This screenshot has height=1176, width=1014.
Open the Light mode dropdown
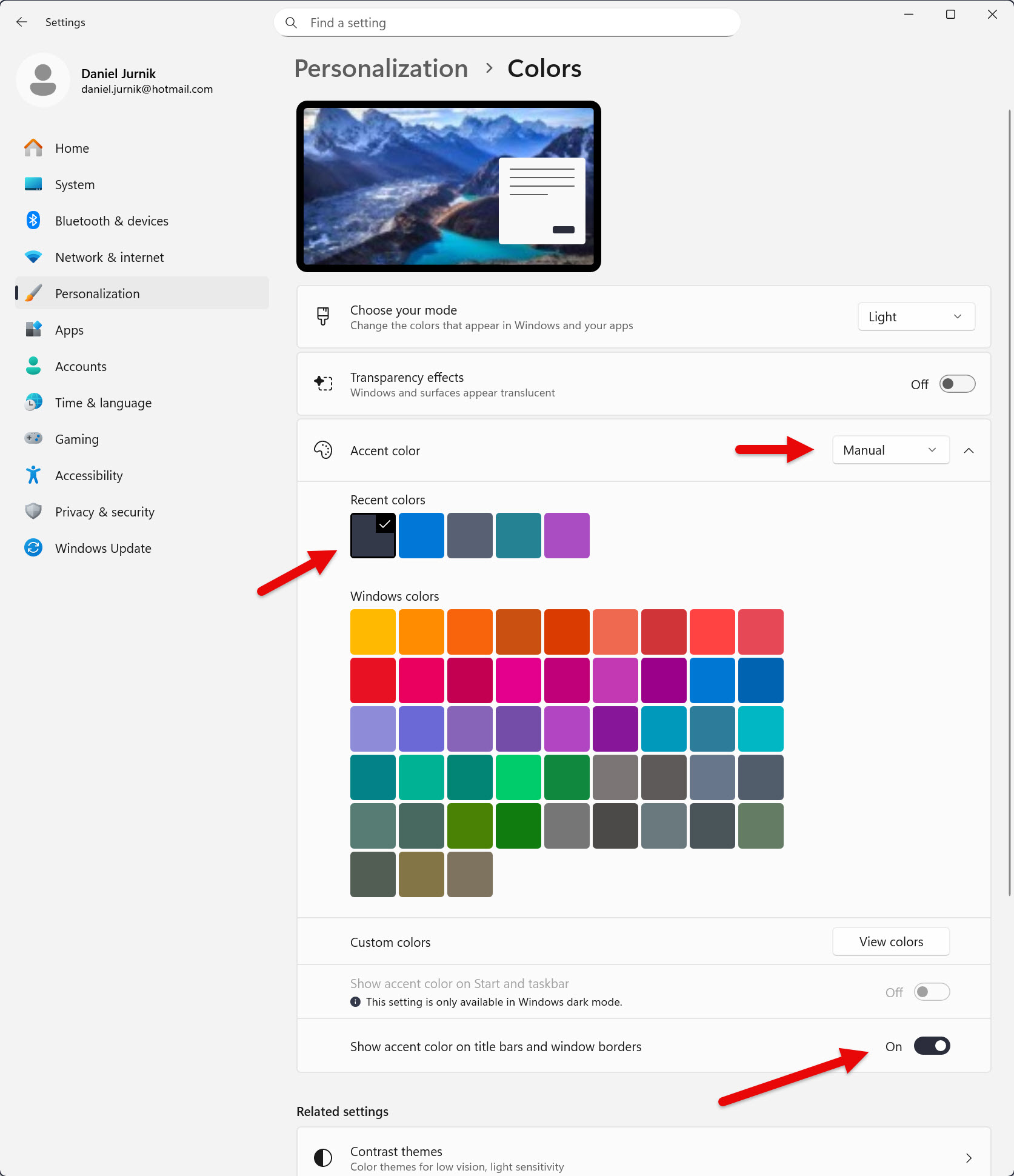click(916, 317)
